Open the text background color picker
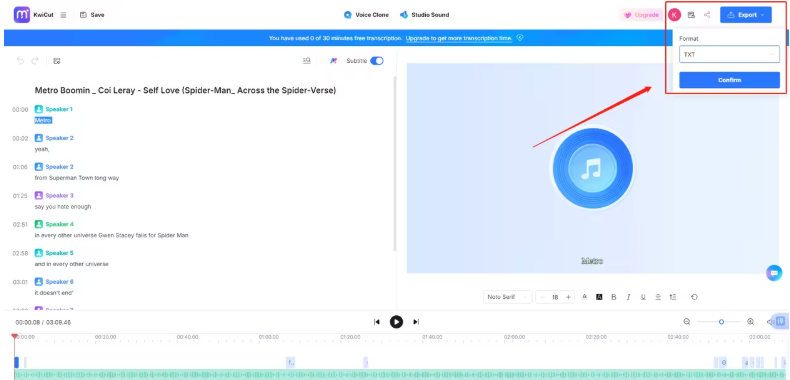The height and width of the screenshot is (380, 790). coord(599,297)
